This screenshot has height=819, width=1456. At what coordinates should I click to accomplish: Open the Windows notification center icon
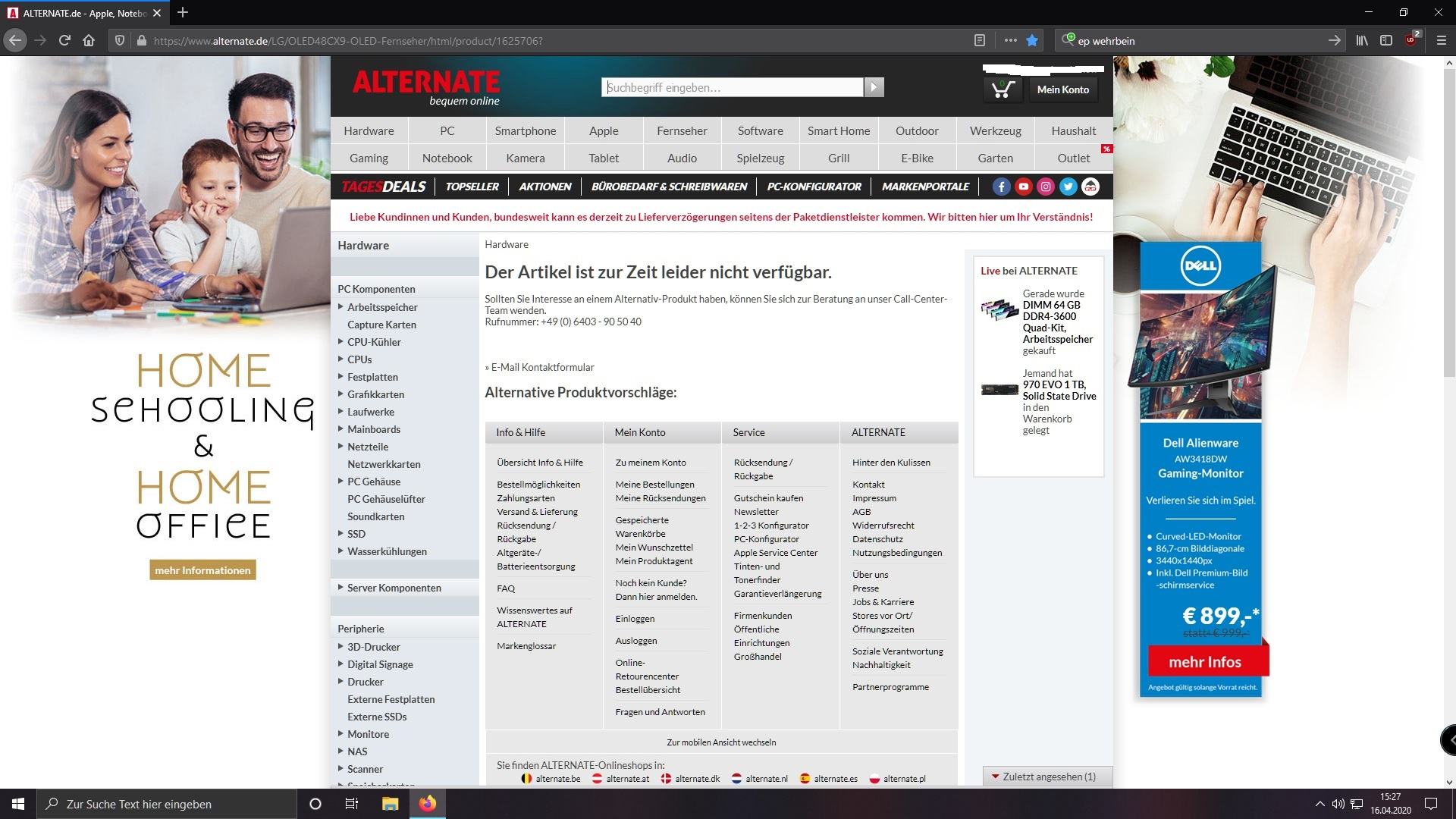(1431, 804)
